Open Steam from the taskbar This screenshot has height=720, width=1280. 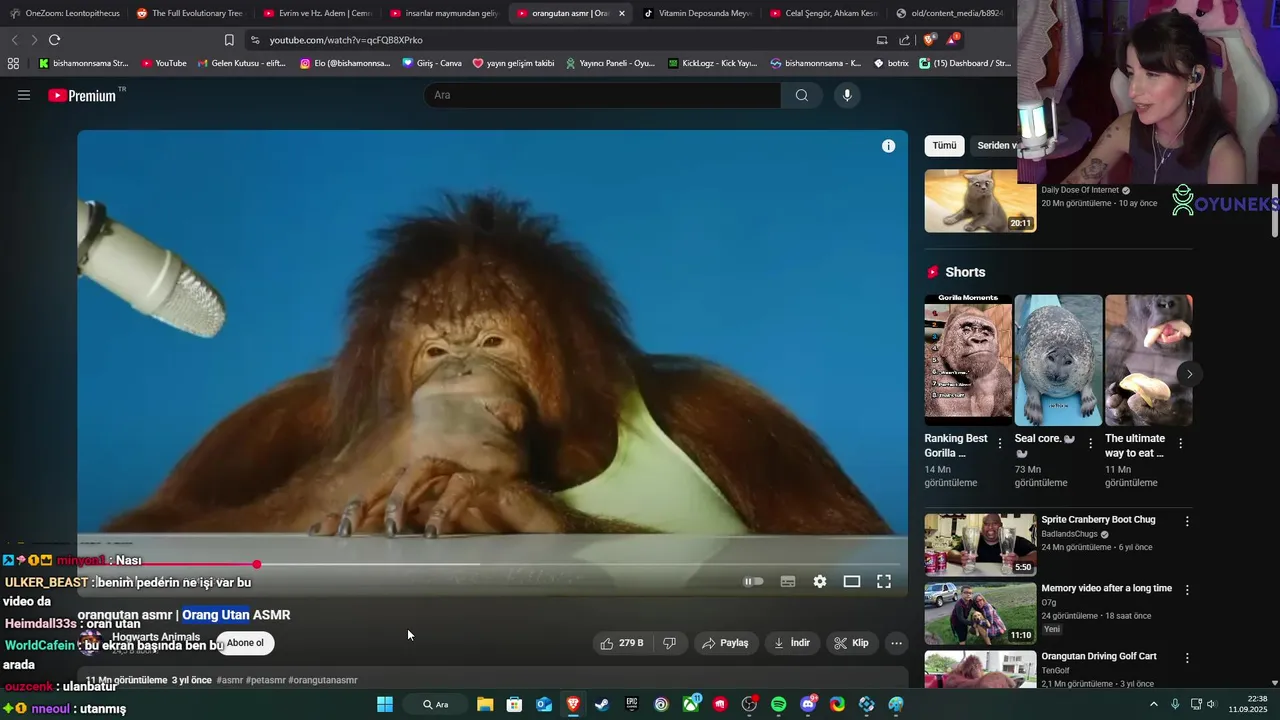point(602,704)
